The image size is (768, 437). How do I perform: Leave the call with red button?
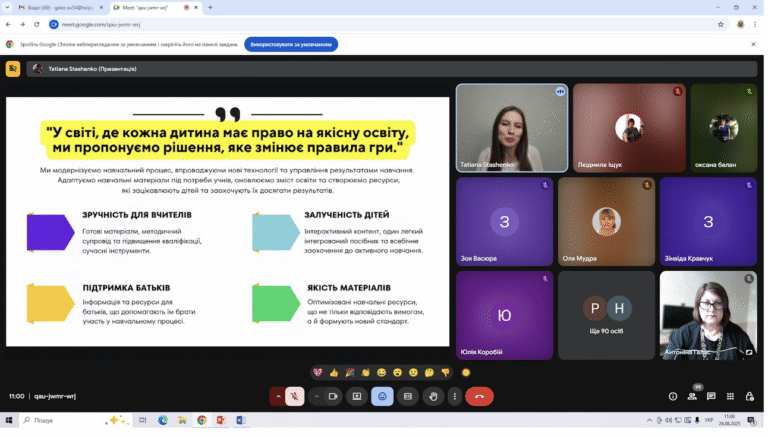(x=481, y=398)
